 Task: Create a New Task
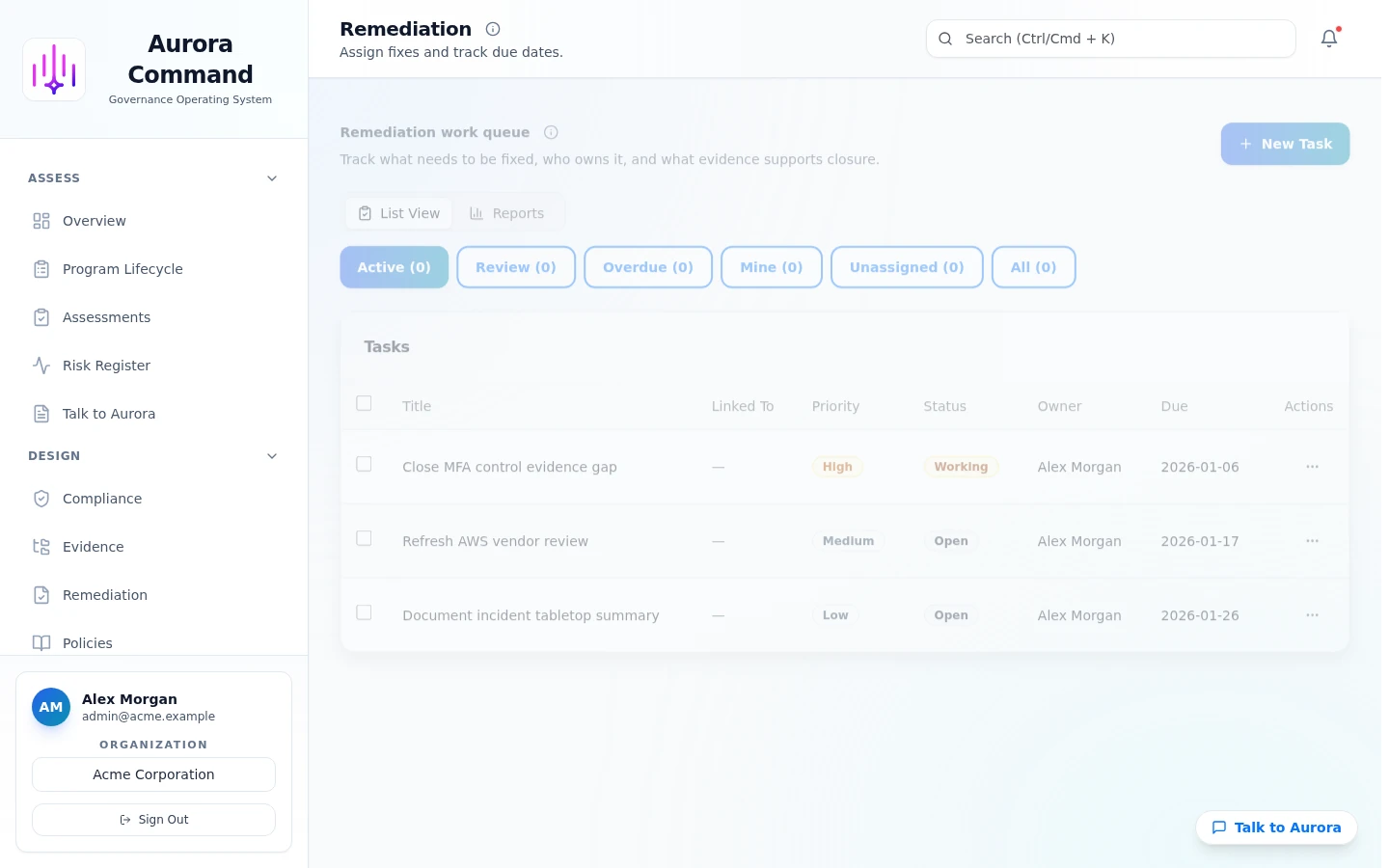tap(1285, 144)
